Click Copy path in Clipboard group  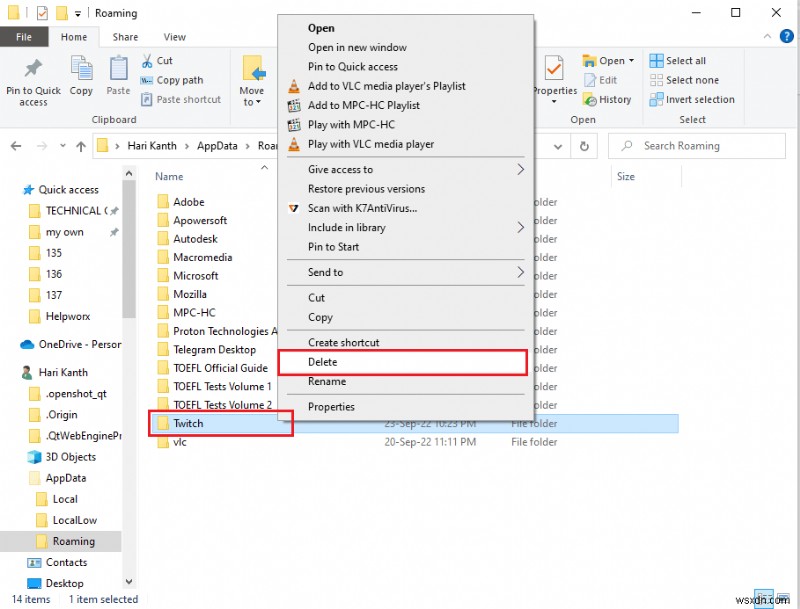(179, 80)
